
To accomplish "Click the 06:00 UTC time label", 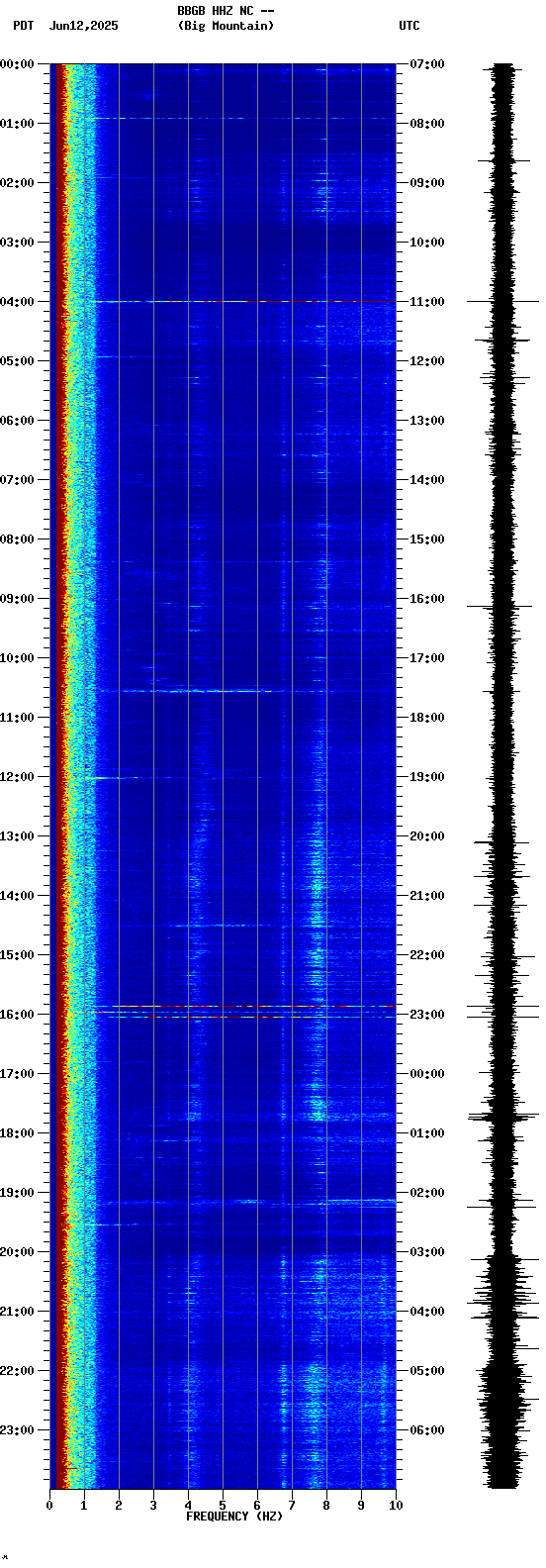I will 426,1430.
